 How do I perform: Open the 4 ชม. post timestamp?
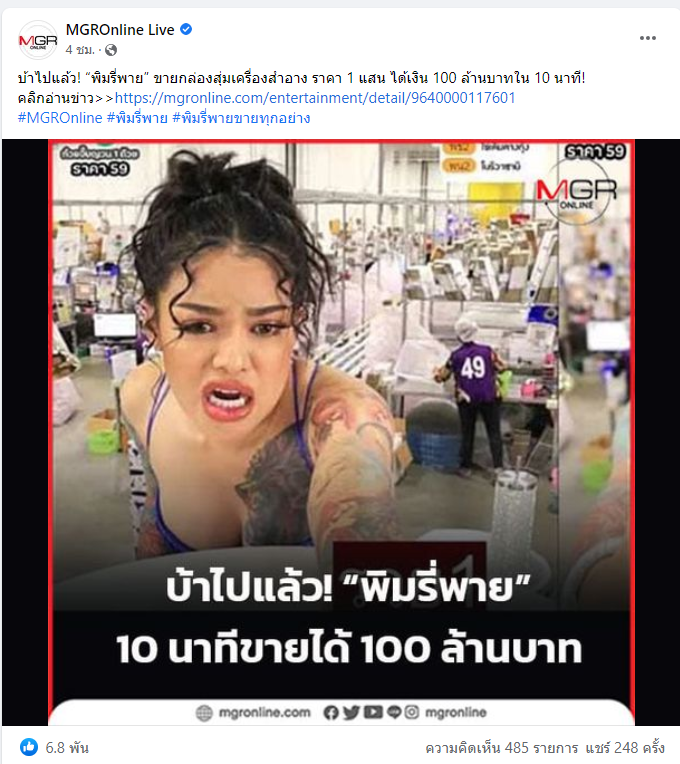tap(80, 50)
